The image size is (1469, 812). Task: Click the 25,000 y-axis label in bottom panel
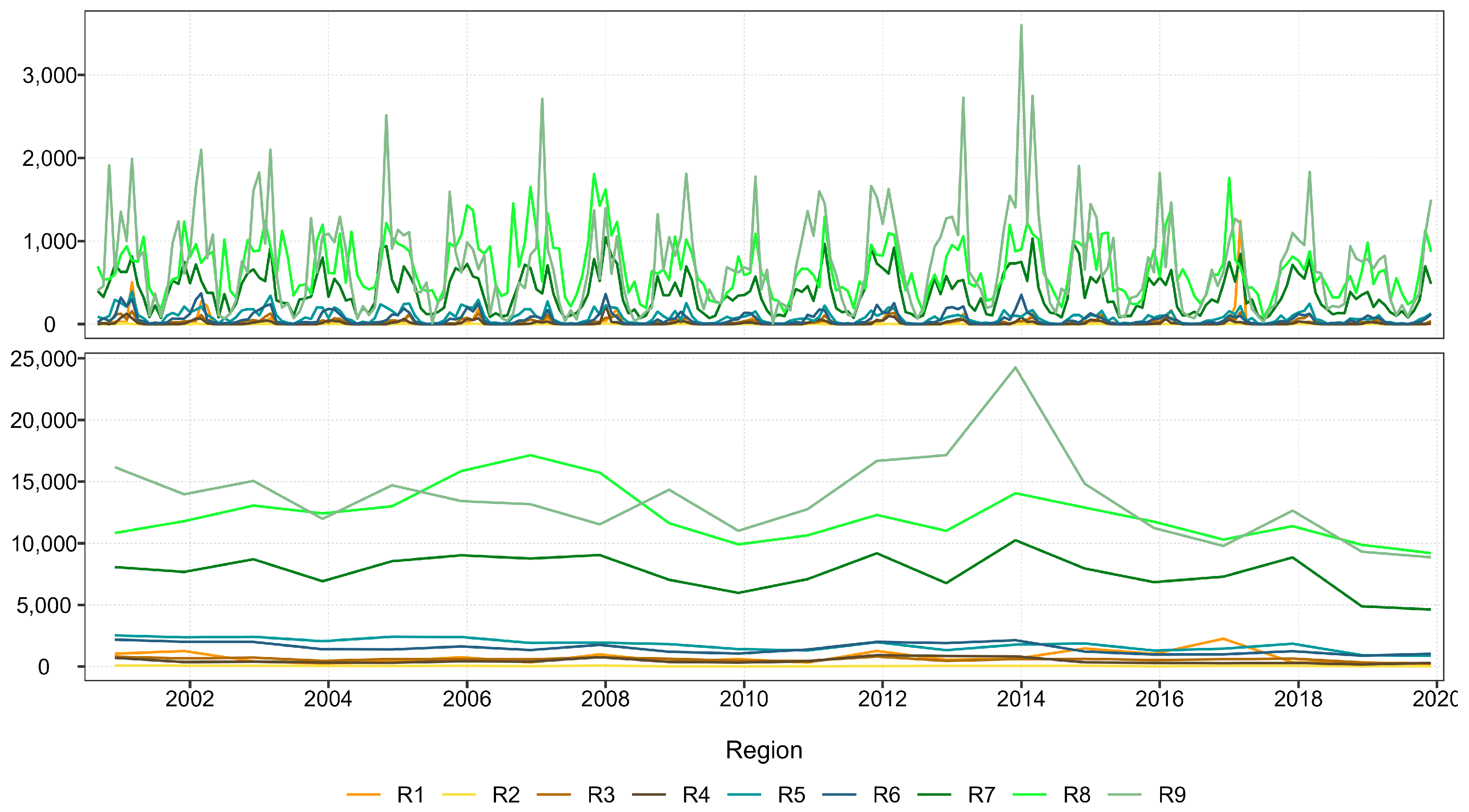tap(43, 359)
